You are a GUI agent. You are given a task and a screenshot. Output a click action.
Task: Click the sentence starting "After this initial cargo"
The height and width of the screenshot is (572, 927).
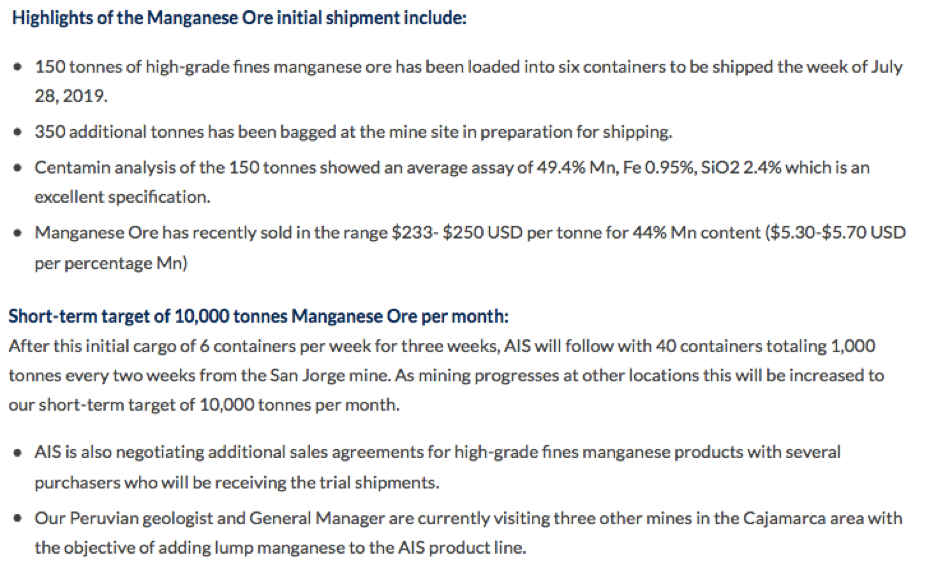[441, 346]
